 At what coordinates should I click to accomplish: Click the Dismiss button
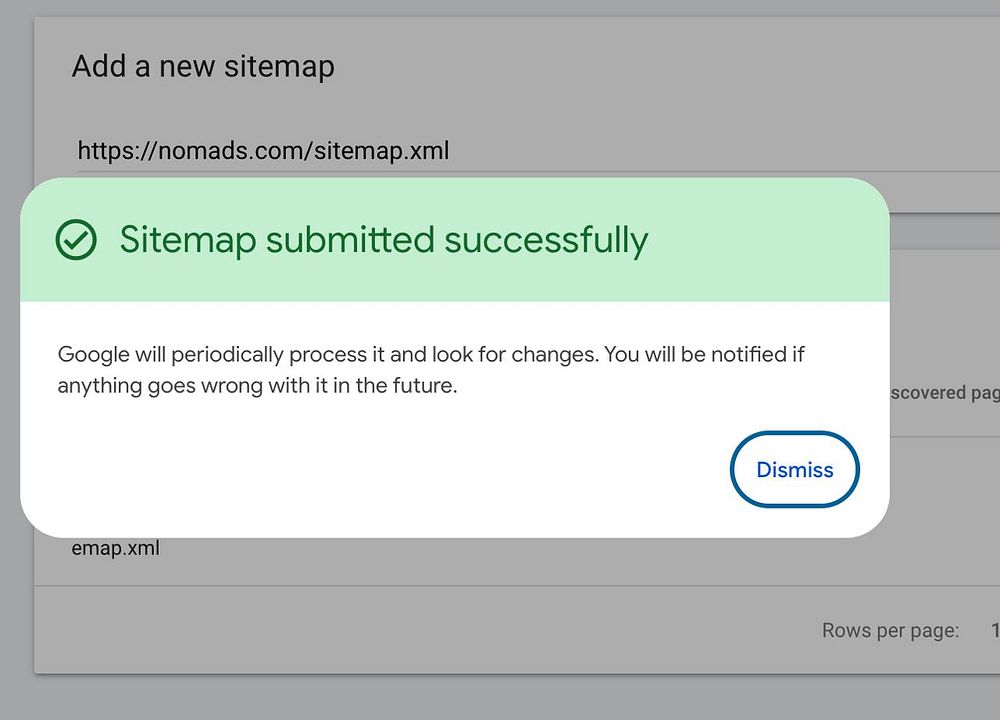pos(794,469)
